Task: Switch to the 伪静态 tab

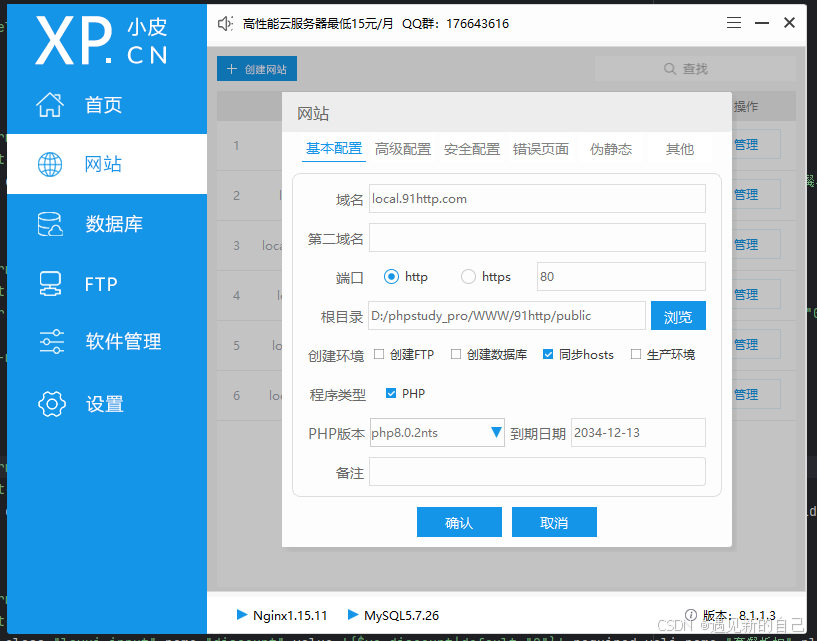Action: coord(613,148)
